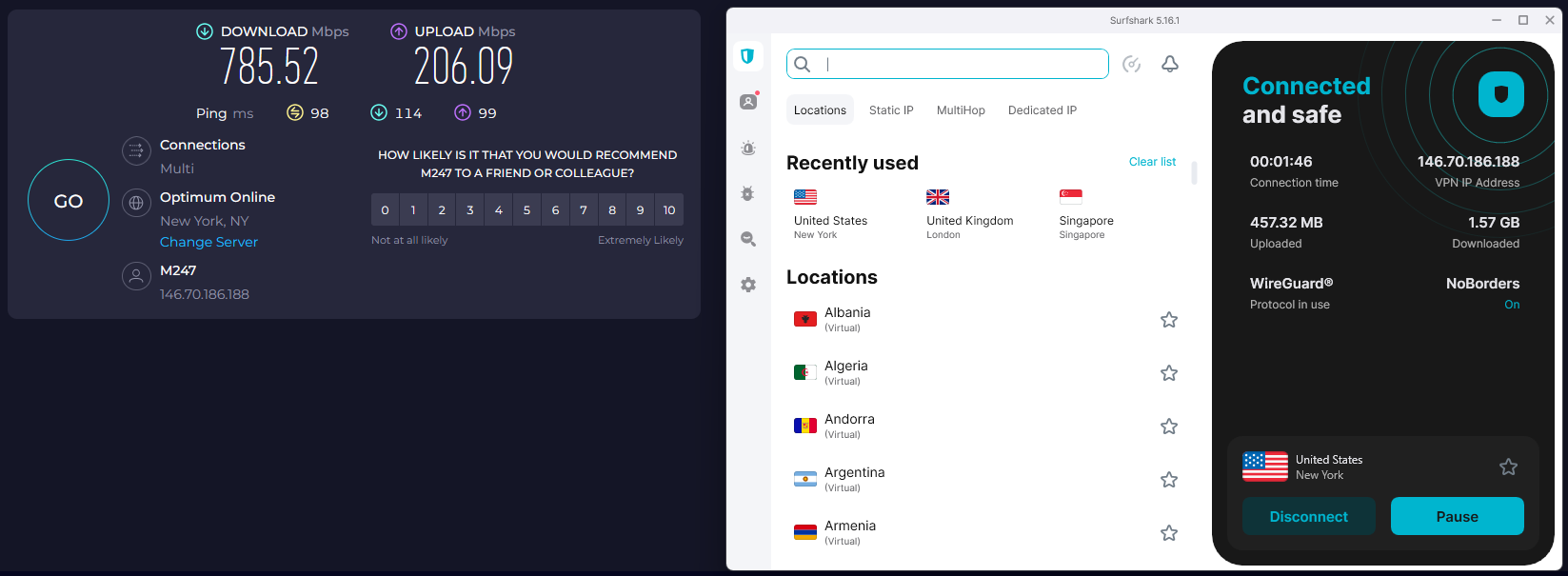The width and height of the screenshot is (1568, 576).
Task: Clear the recently used list
Action: pos(1152,162)
